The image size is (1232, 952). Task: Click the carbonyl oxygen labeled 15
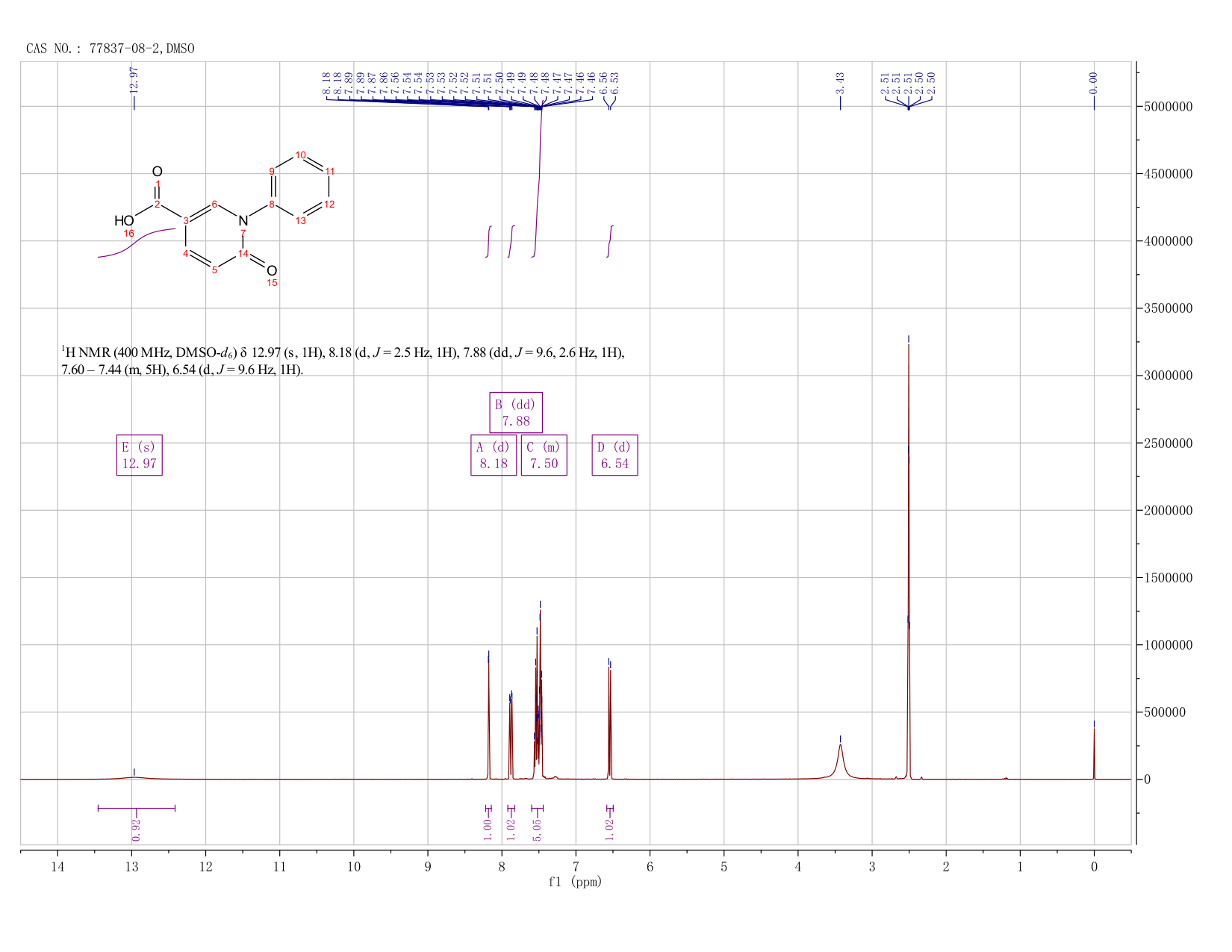point(272,271)
